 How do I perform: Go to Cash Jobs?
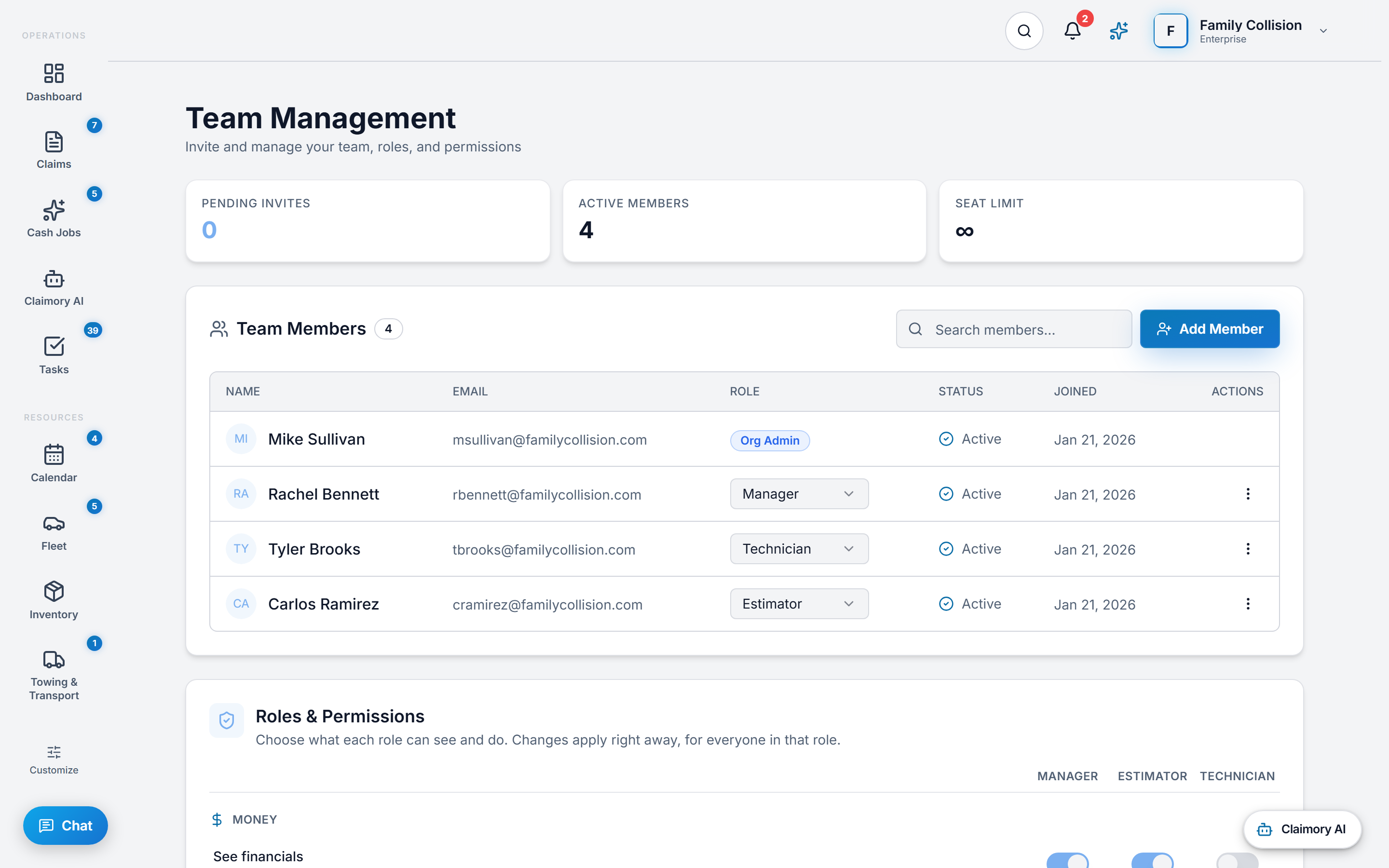(x=54, y=219)
